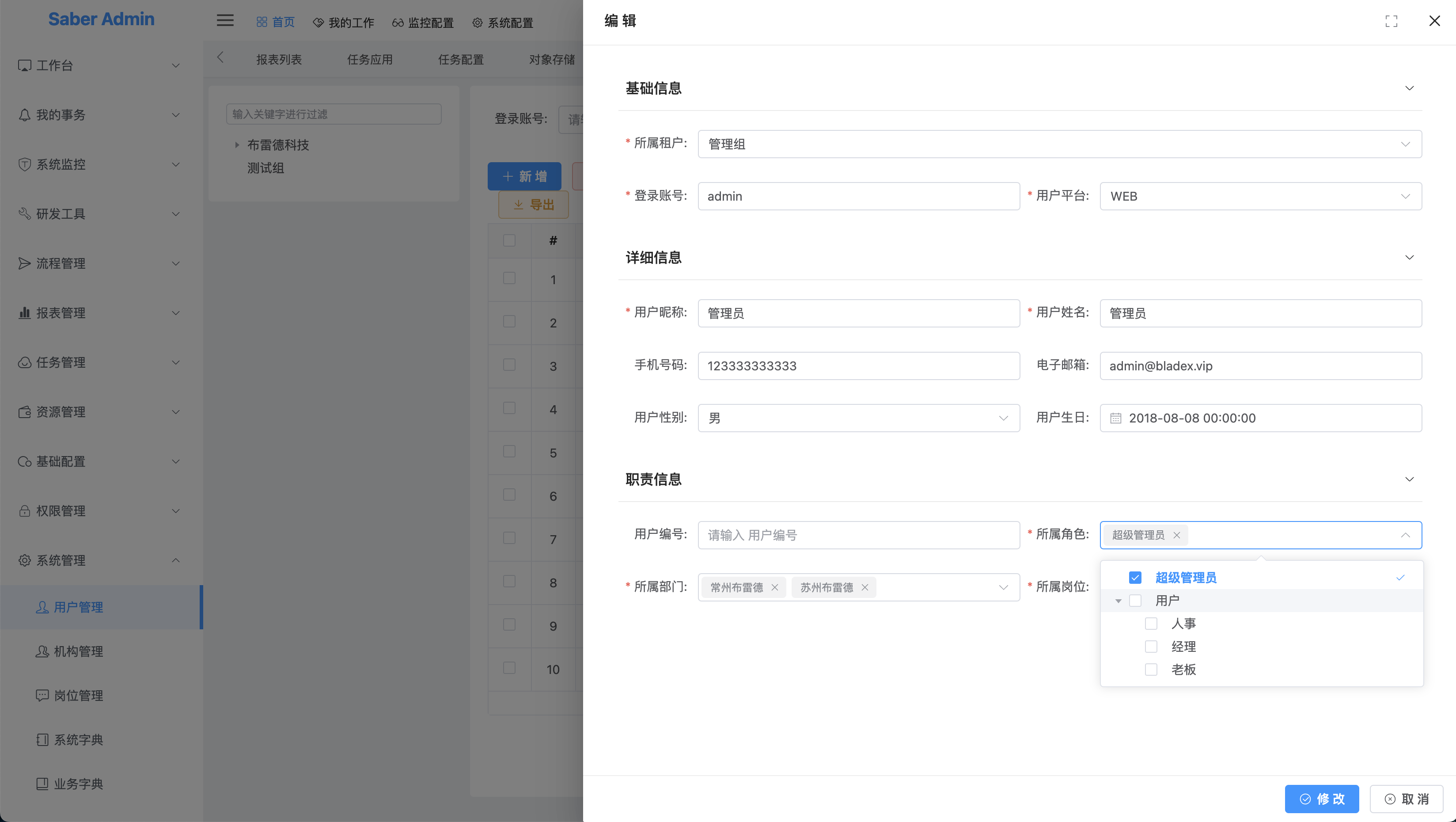This screenshot has width=1456, height=822.
Task: Click the 业务字典 book icon
Action: [x=42, y=784]
